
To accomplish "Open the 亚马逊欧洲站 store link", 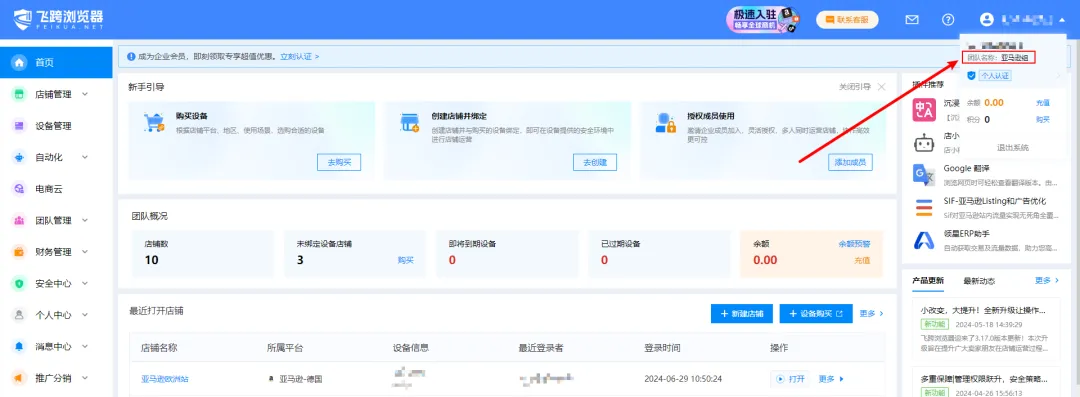I will coord(165,379).
